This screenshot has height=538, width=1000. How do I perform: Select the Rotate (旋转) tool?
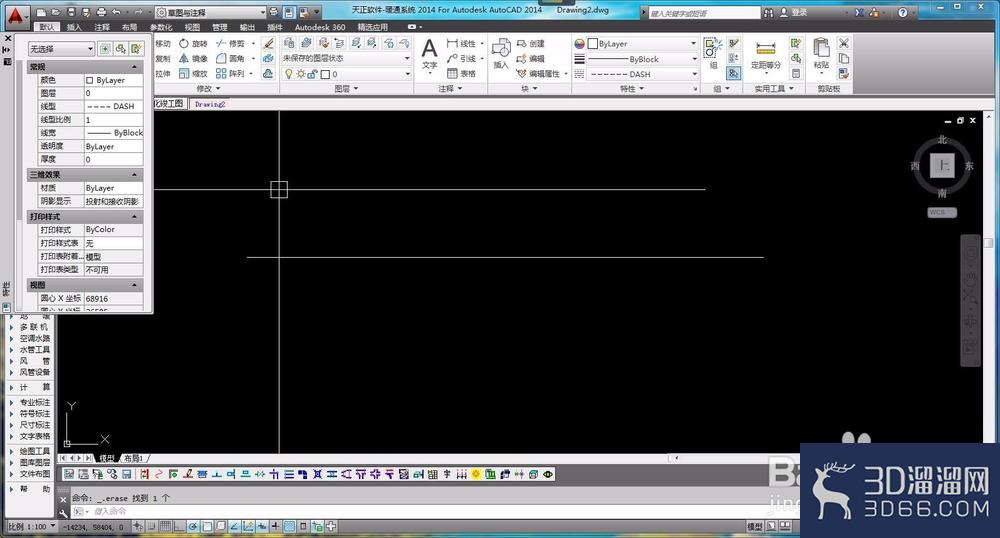(193, 43)
